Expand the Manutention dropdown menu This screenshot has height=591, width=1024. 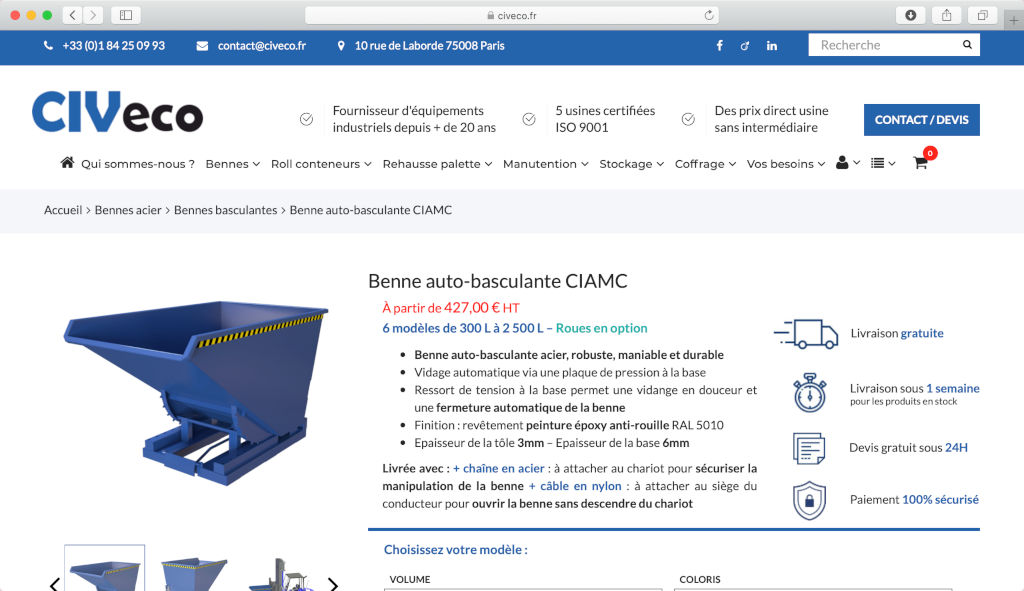[x=545, y=164]
